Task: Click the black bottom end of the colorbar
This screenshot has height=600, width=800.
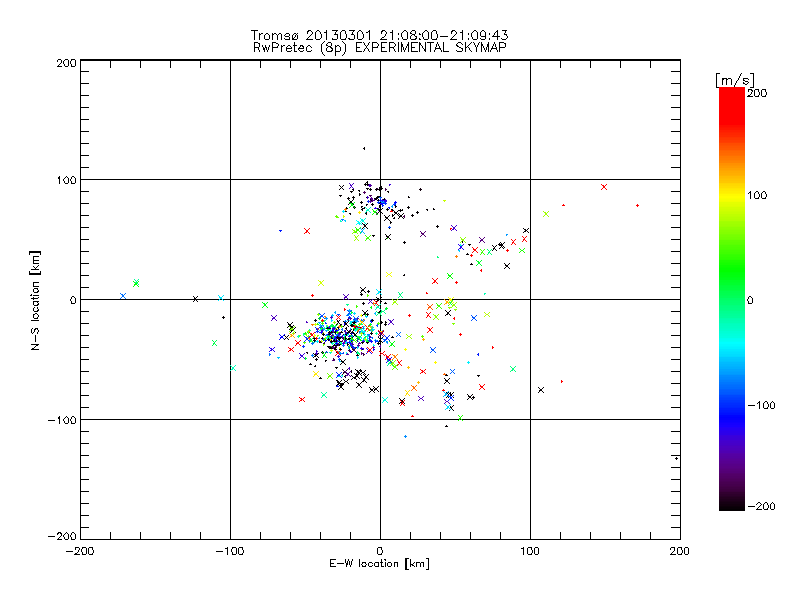Action: [732, 503]
